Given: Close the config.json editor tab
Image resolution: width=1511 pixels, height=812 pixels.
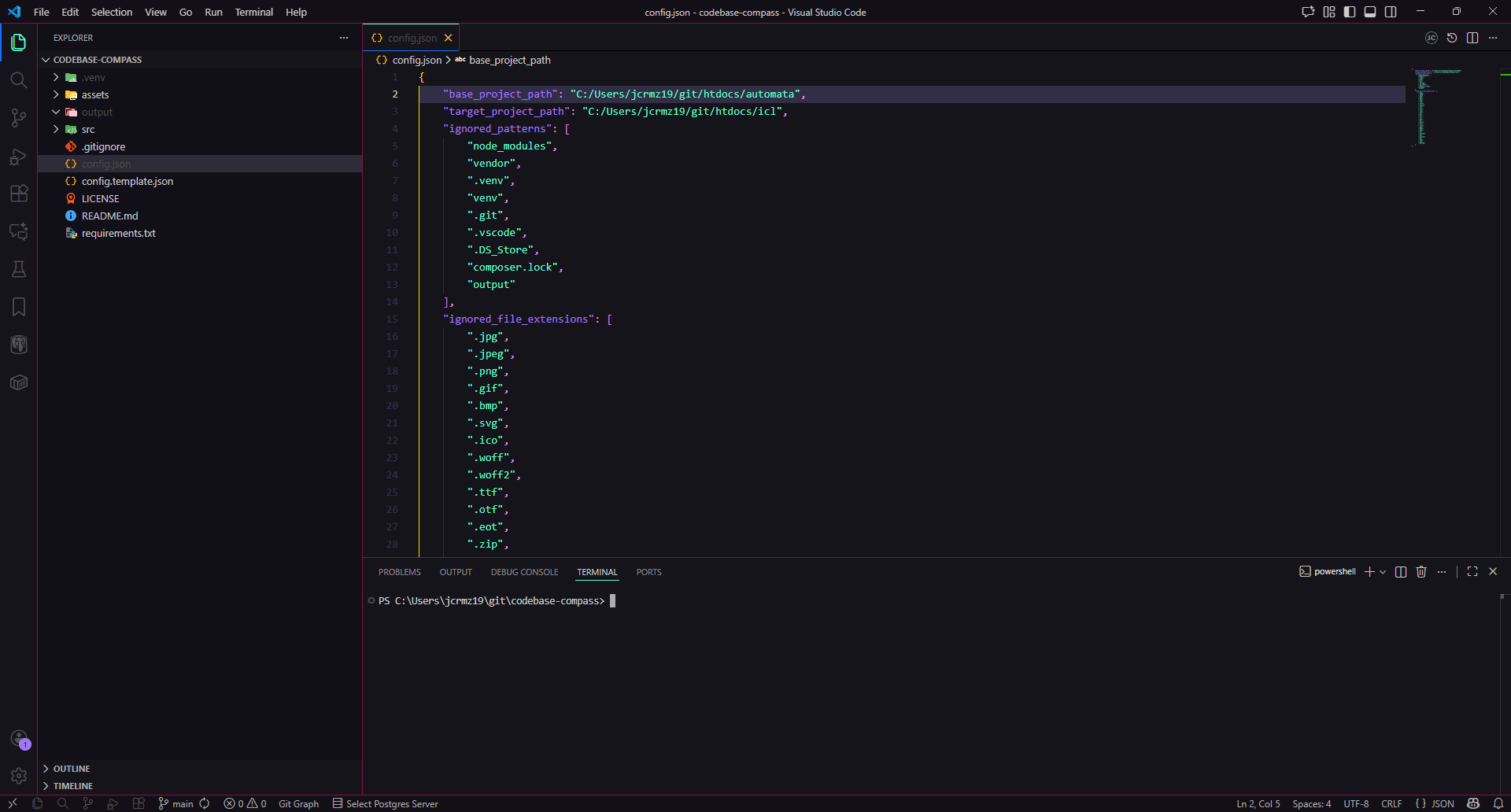Looking at the screenshot, I should (448, 38).
